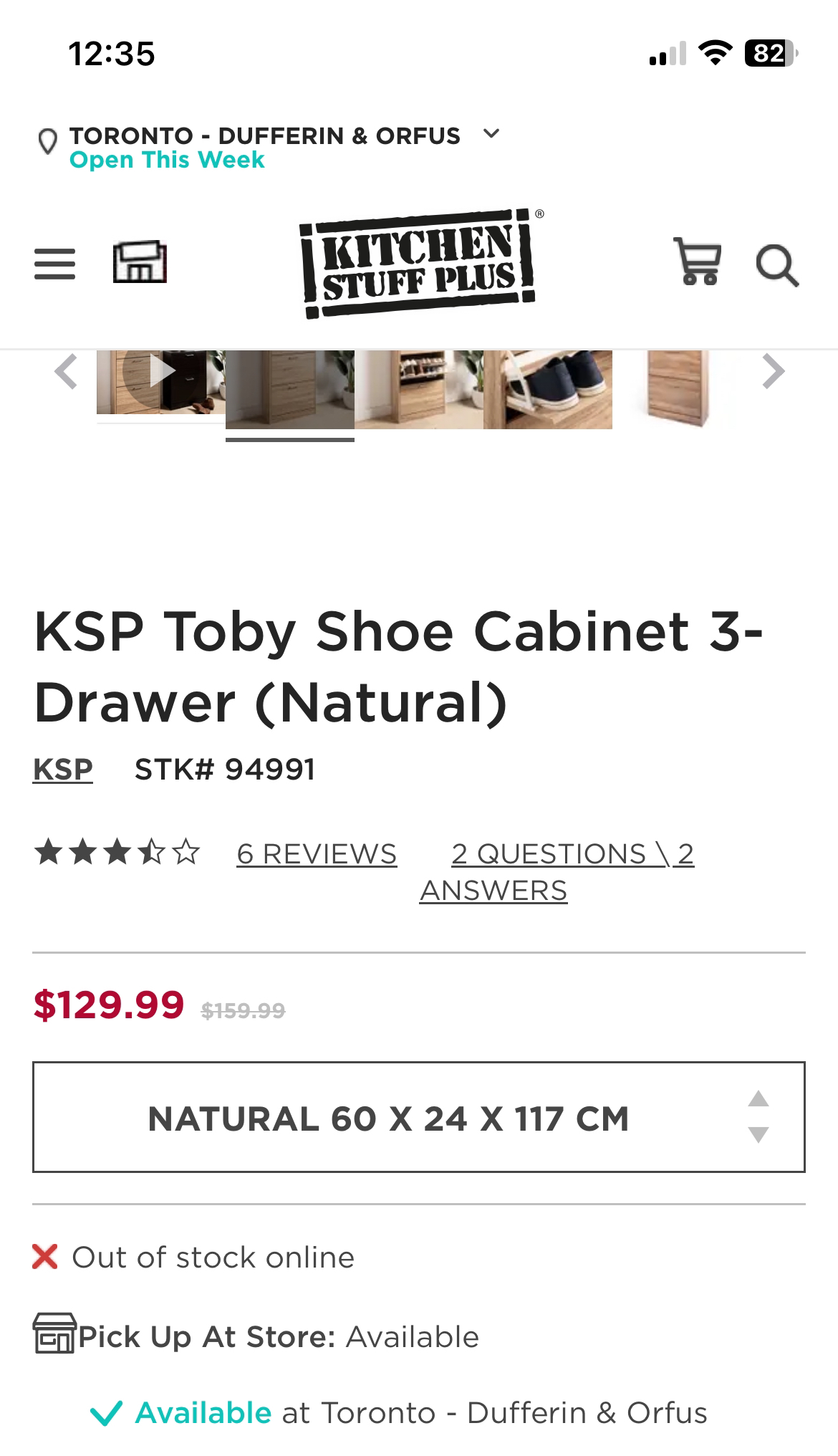Show previous product thumbnails
Screen dimensions: 838x1456
[x=66, y=371]
